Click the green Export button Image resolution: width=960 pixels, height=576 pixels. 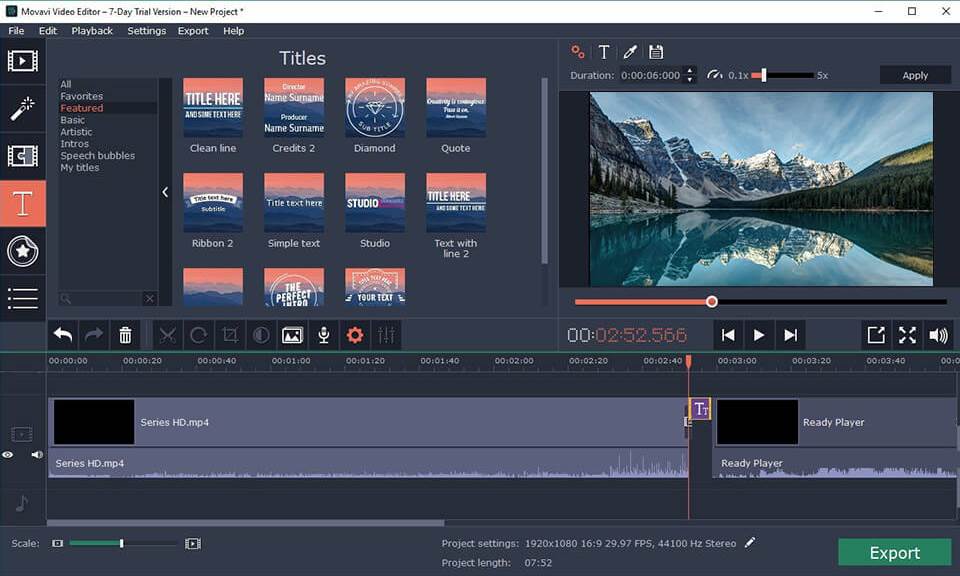pyautogui.click(x=894, y=553)
